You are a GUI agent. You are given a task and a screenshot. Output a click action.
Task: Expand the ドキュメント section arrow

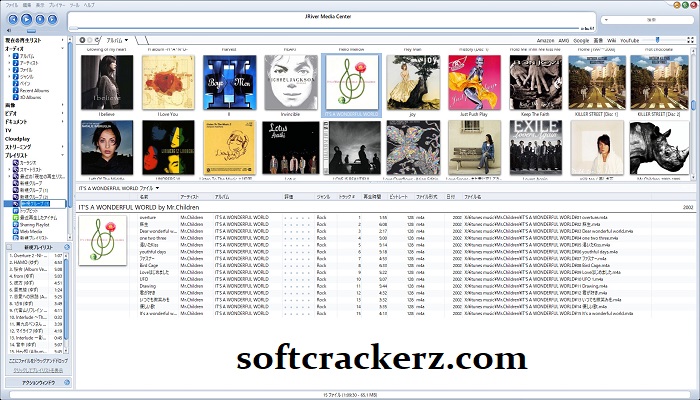pyautogui.click(x=62, y=121)
